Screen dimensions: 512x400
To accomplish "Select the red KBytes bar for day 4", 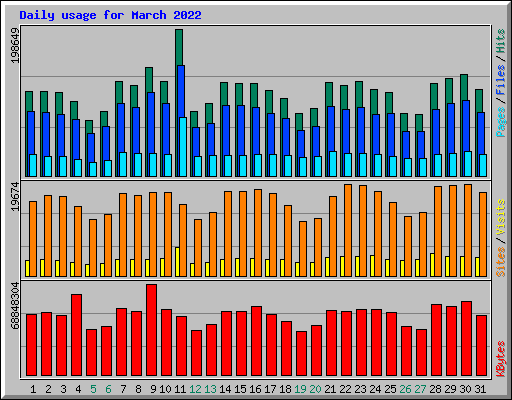I will click(x=76, y=335).
